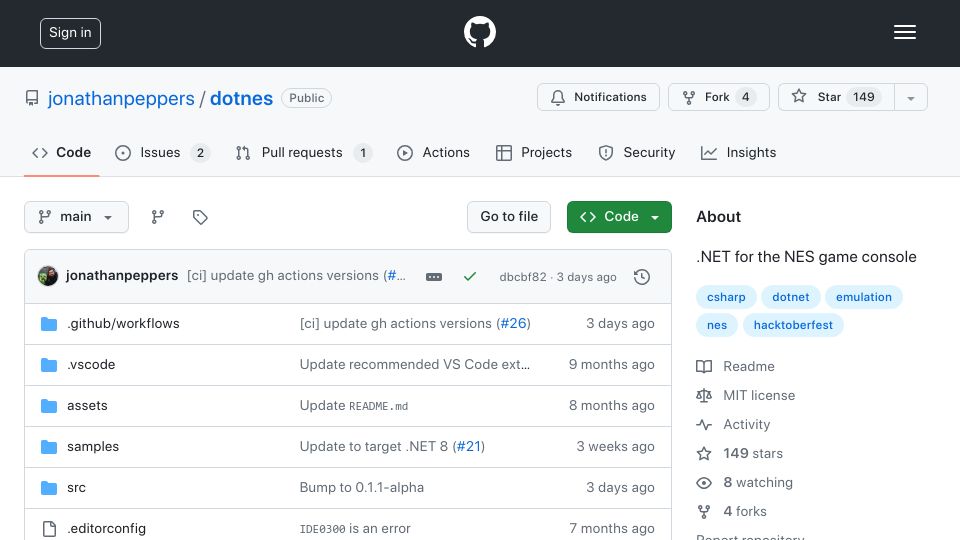Open jonathanpeppers owner profile link
This screenshot has height=540, width=960.
click(x=121, y=99)
